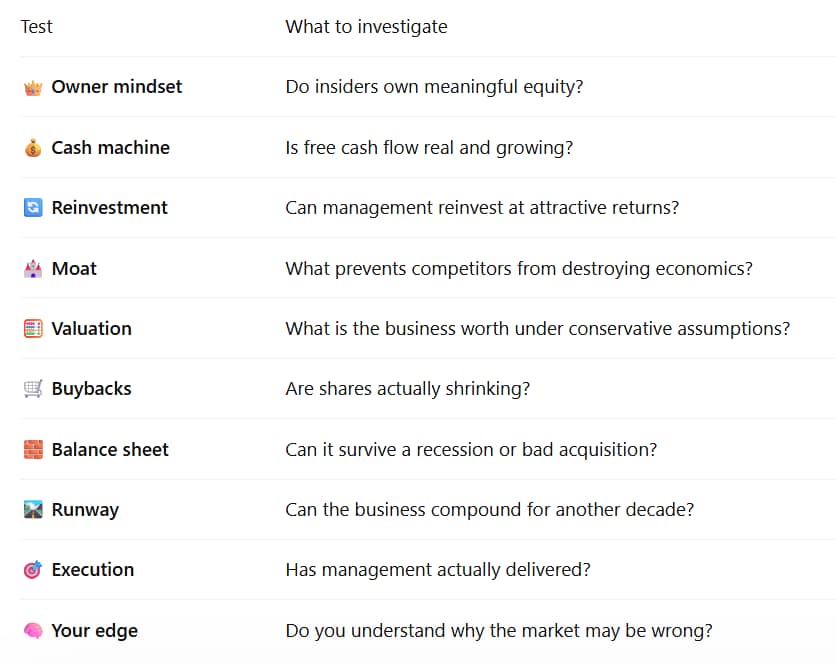
Task: Select the blue refresh icon next to Reinvestment
Action: 33,208
